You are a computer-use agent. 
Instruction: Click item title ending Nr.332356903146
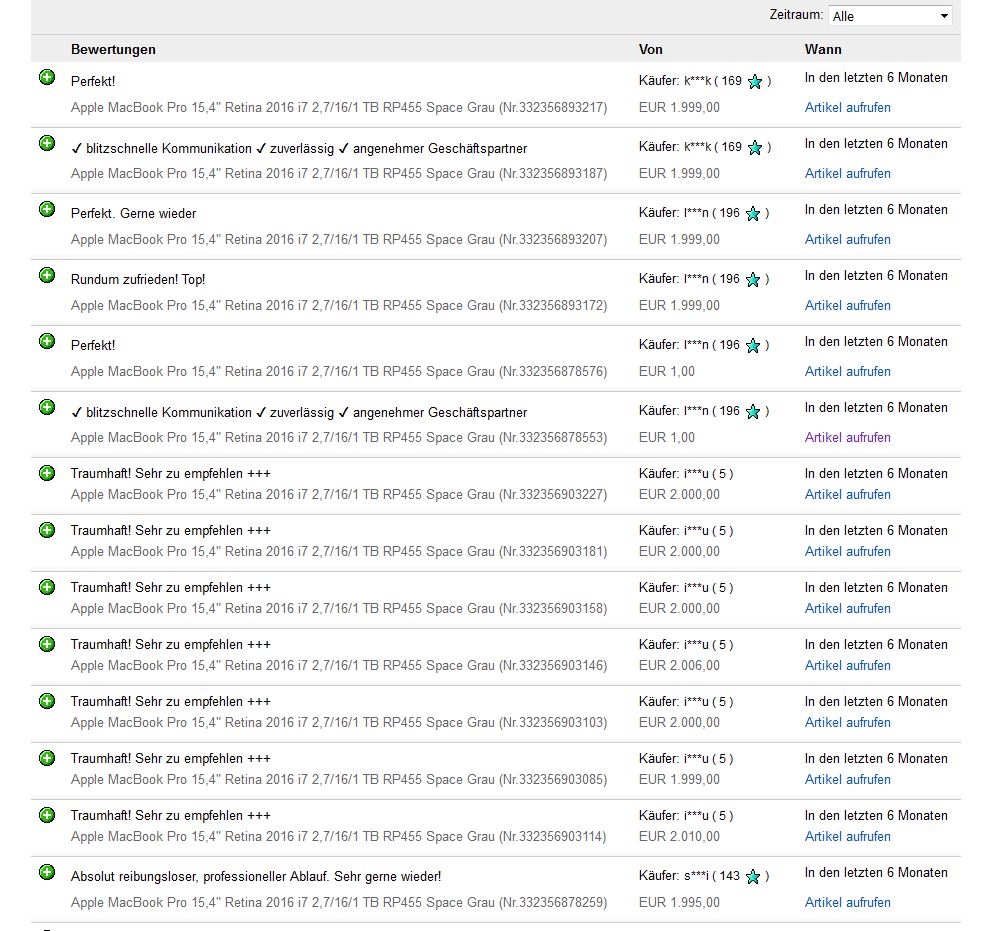(339, 666)
